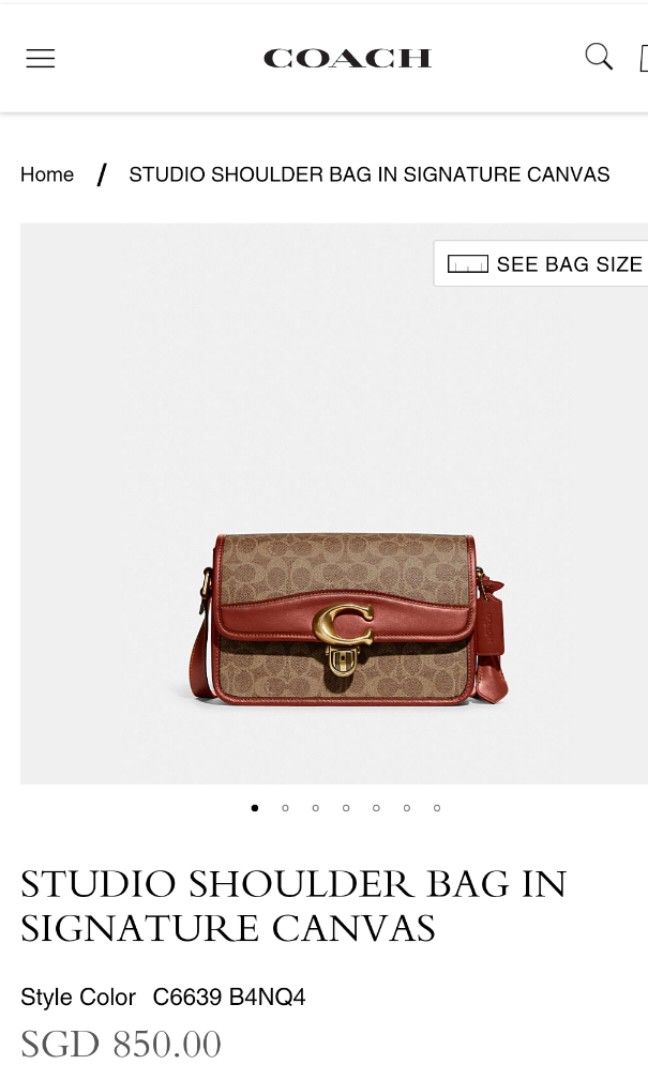Click the shoulder bag product image
The width and height of the screenshot is (648, 1080).
(x=349, y=619)
